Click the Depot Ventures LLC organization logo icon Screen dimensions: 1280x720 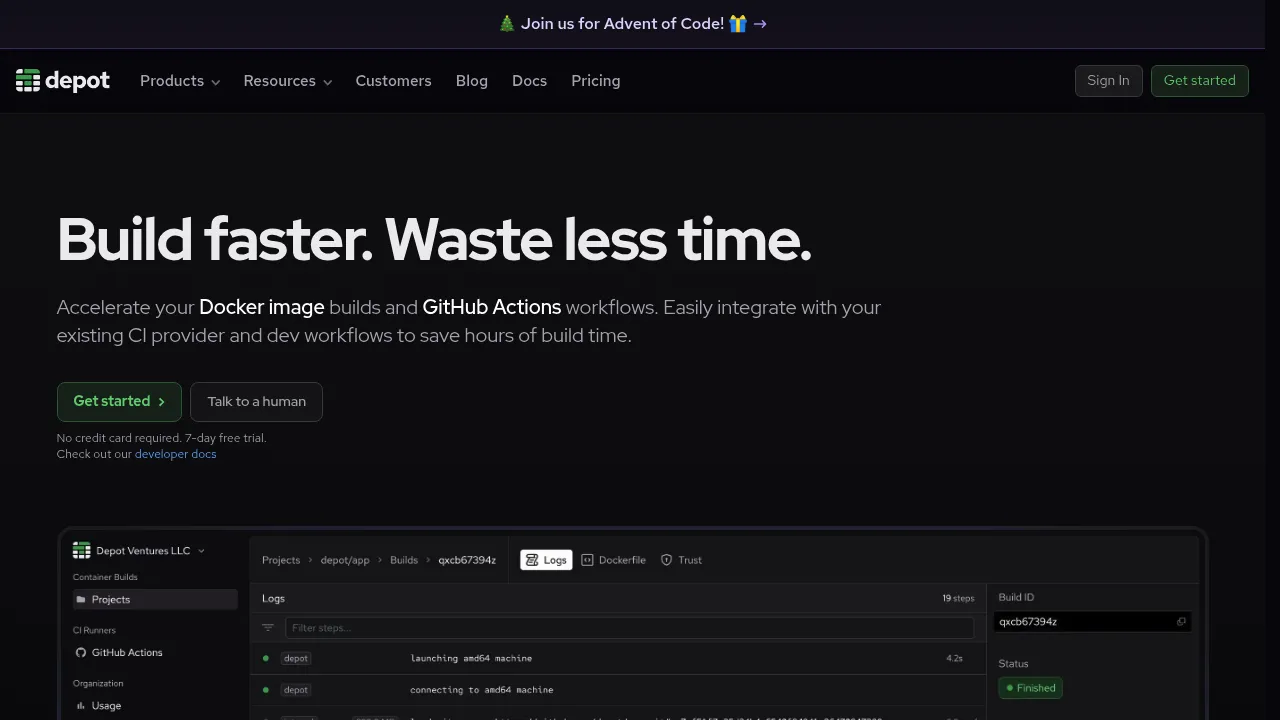pos(82,550)
